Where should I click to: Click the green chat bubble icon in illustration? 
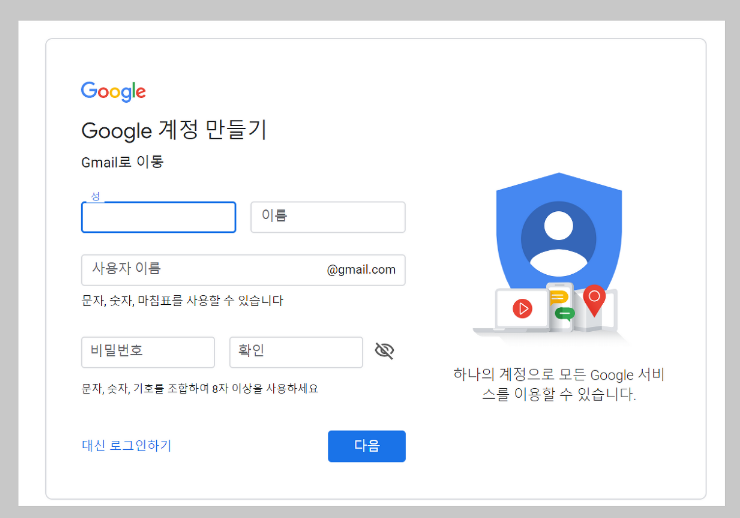(564, 313)
